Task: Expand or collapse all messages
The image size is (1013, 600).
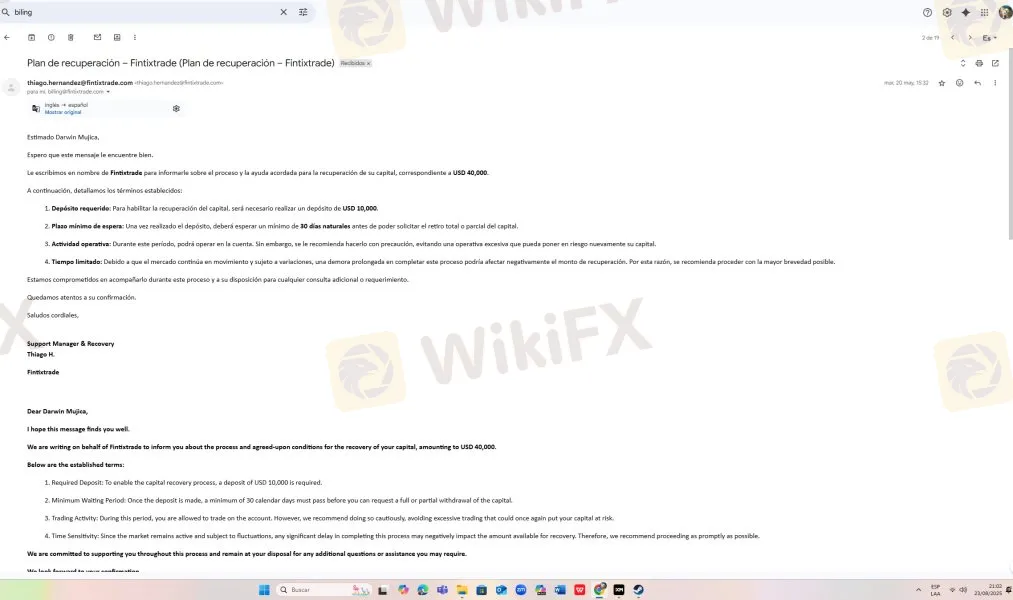Action: click(x=963, y=63)
